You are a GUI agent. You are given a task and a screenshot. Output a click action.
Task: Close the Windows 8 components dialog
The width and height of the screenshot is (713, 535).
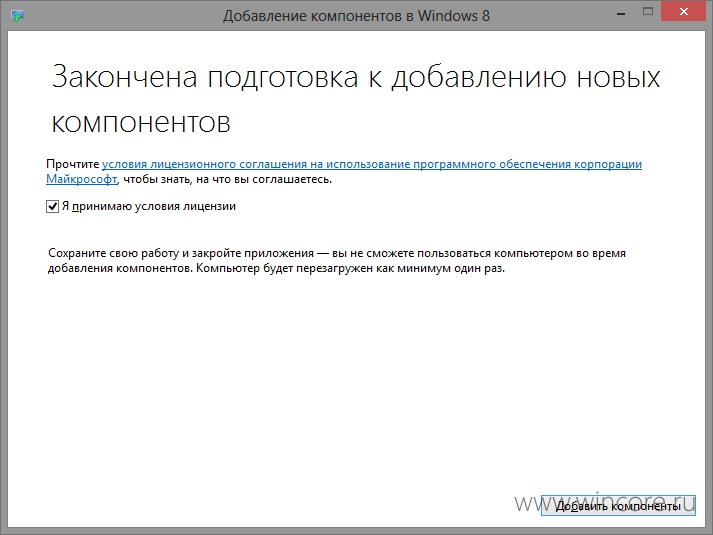(x=684, y=12)
